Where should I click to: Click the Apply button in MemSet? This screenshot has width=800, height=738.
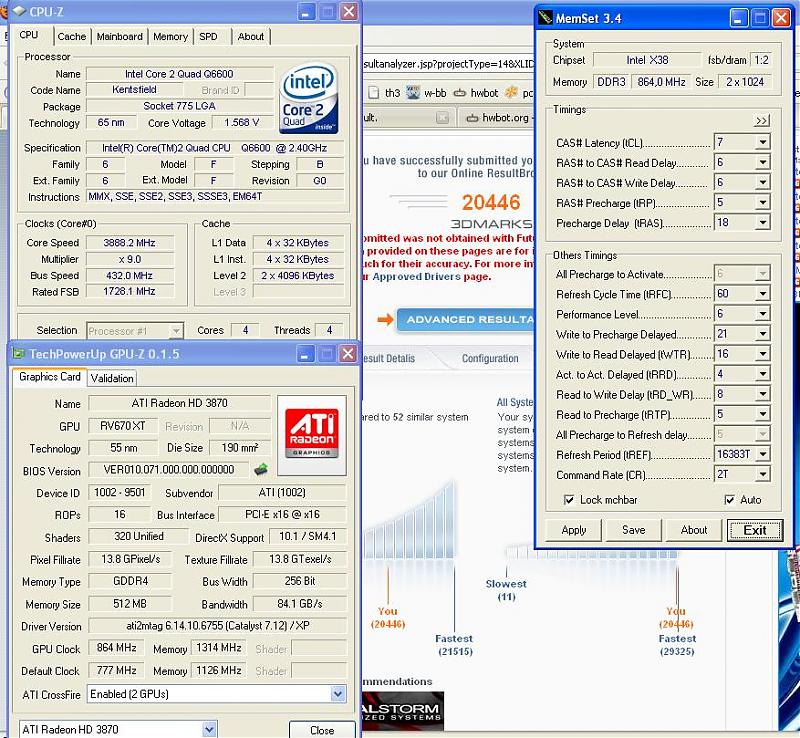pyautogui.click(x=573, y=530)
